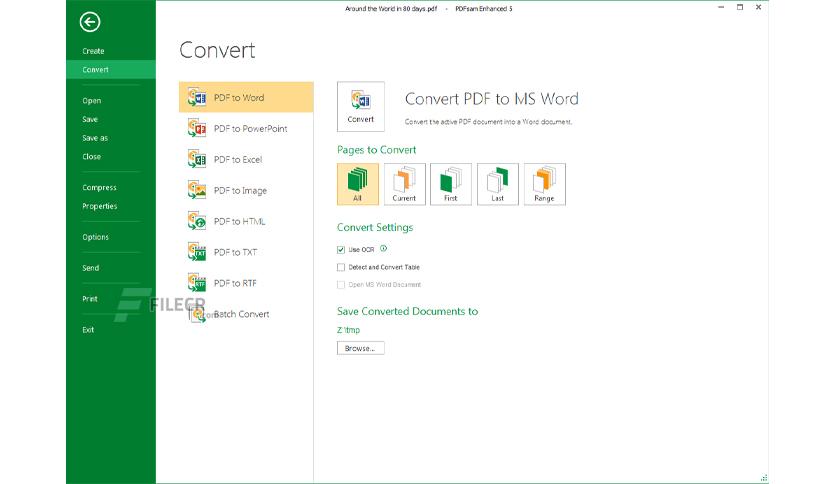Maximize the PDFsam Enhanced window
Screen dimensions: 836x484
click(x=739, y=7)
